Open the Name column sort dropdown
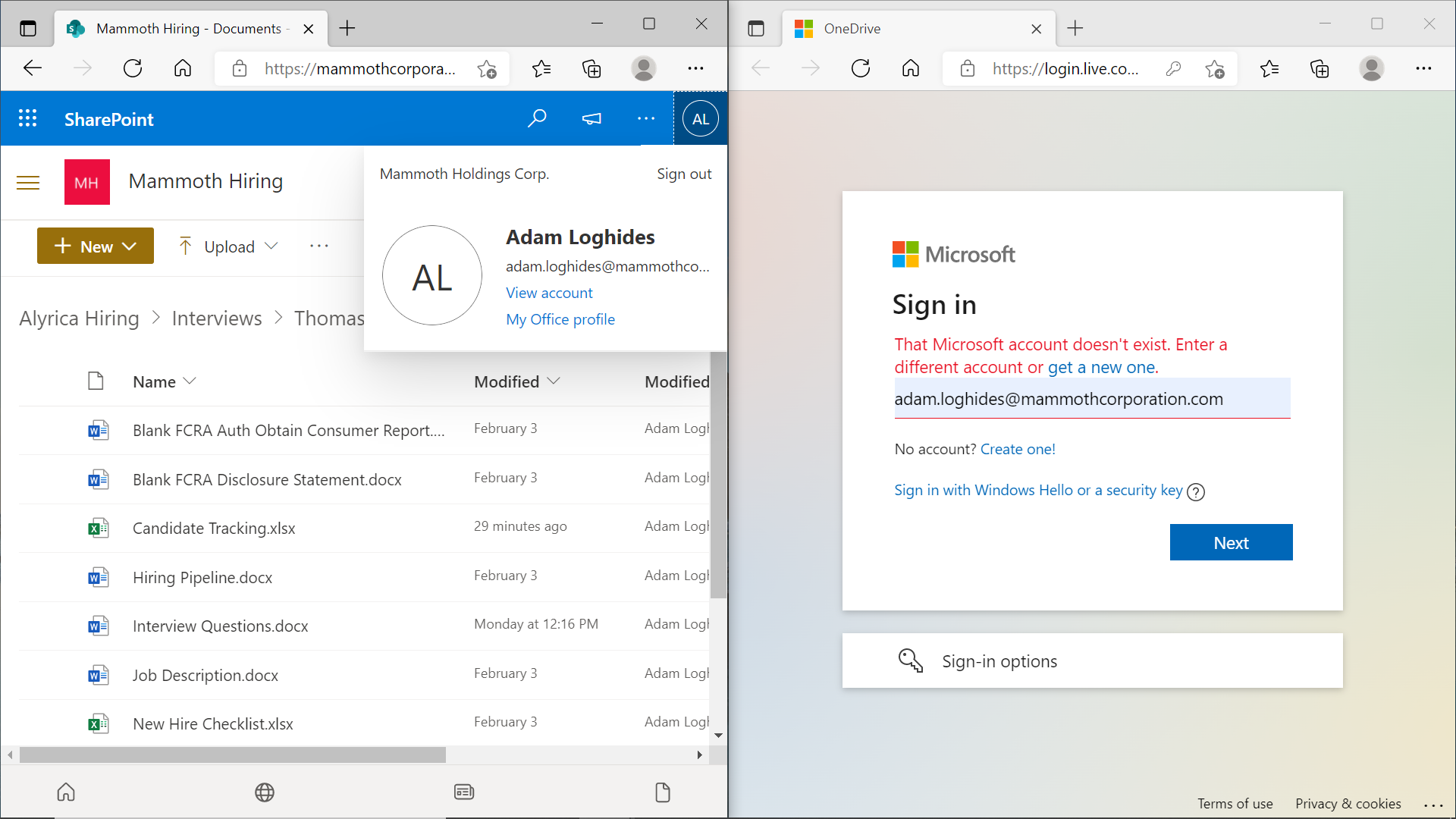Viewport: 1456px width, 819px height. (190, 381)
